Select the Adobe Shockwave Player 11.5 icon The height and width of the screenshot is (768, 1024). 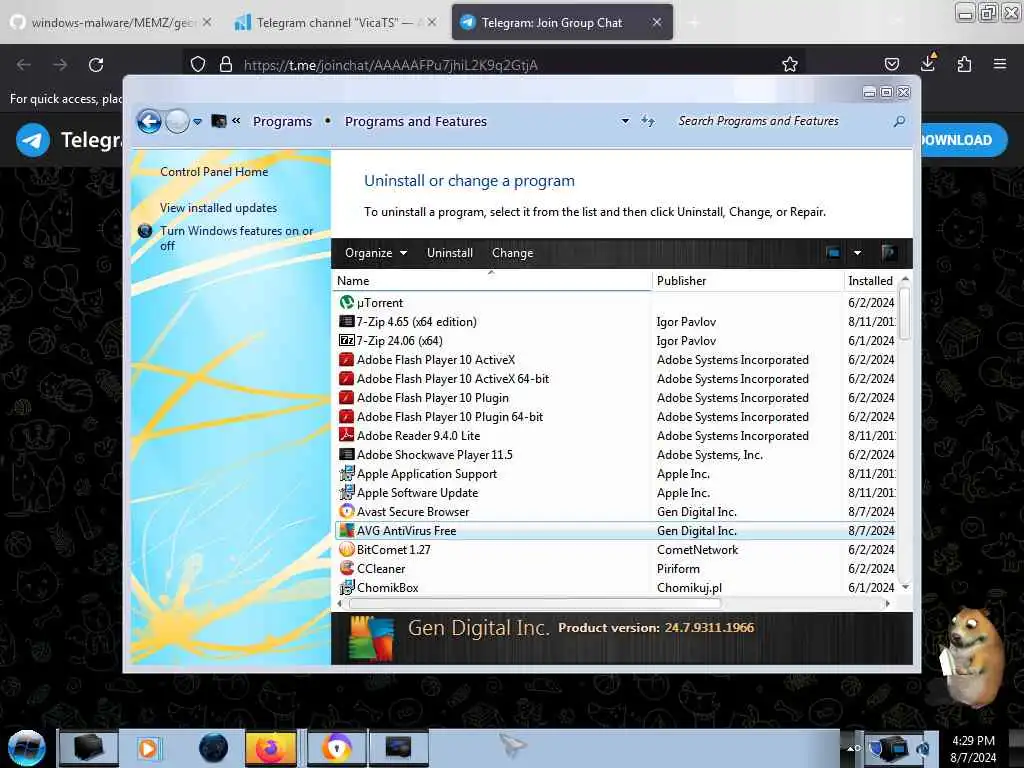click(x=347, y=455)
